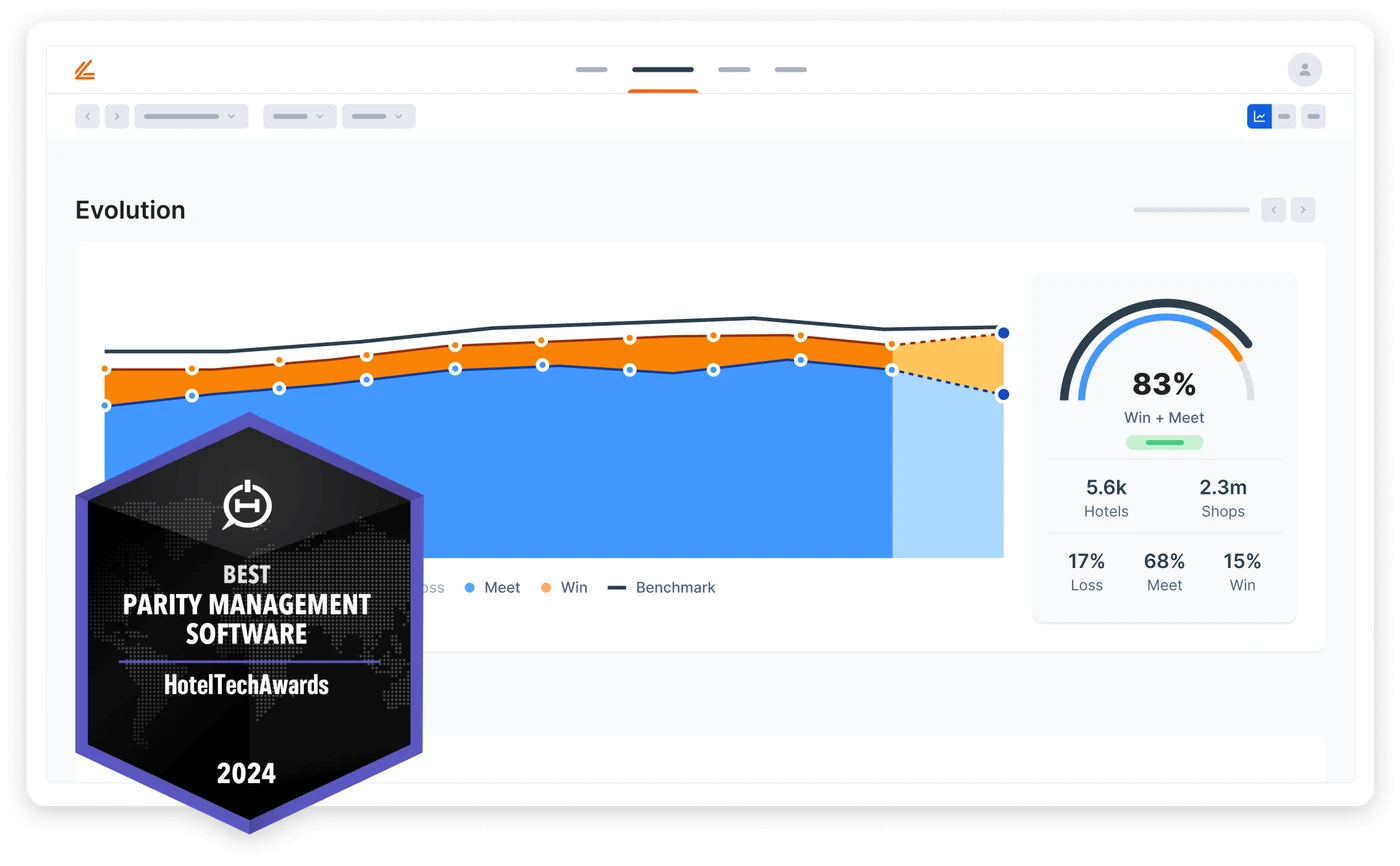Click the Evolution section heading
Image resolution: width=1400 pixels, height=866 pixels.
(x=130, y=210)
